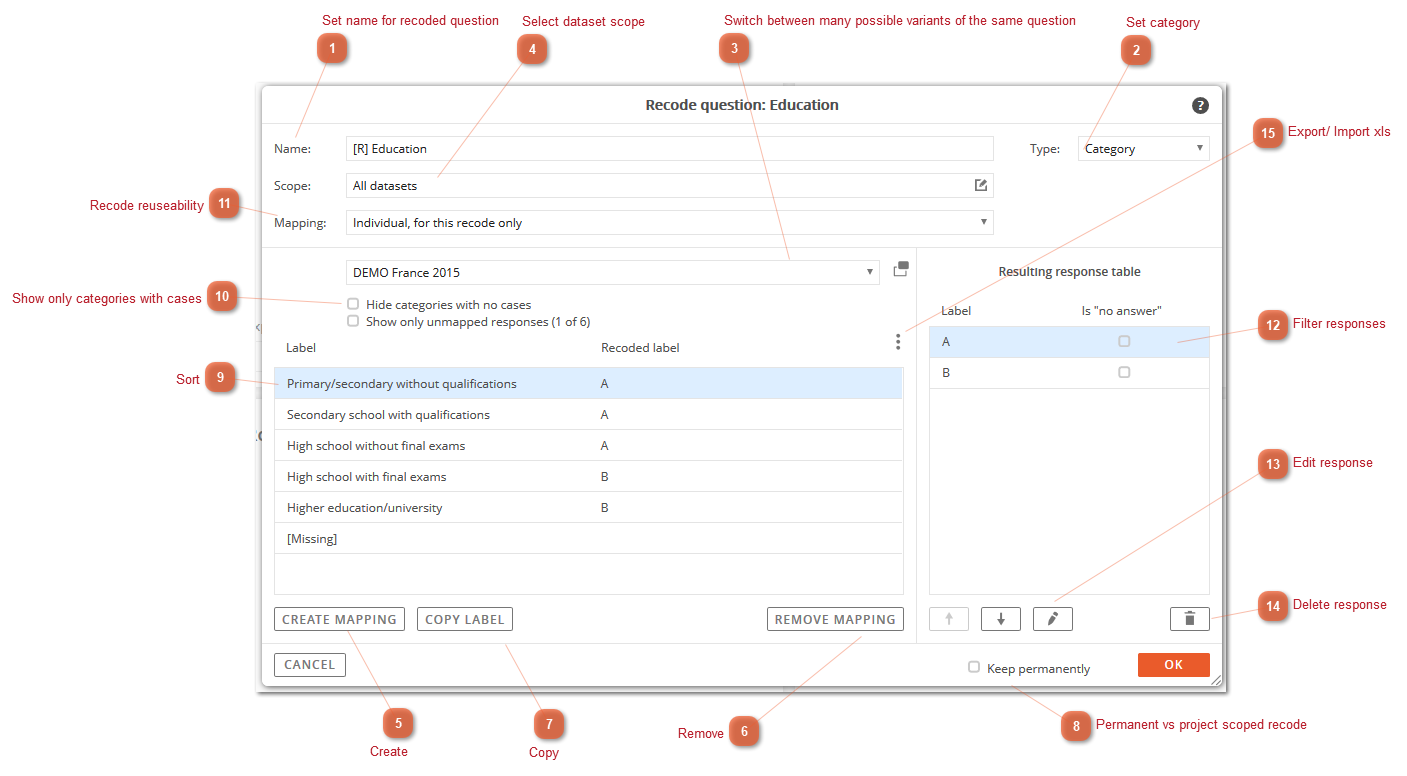Select row High school with final exams
Viewport: 1407px width, 776px height.
coord(589,477)
